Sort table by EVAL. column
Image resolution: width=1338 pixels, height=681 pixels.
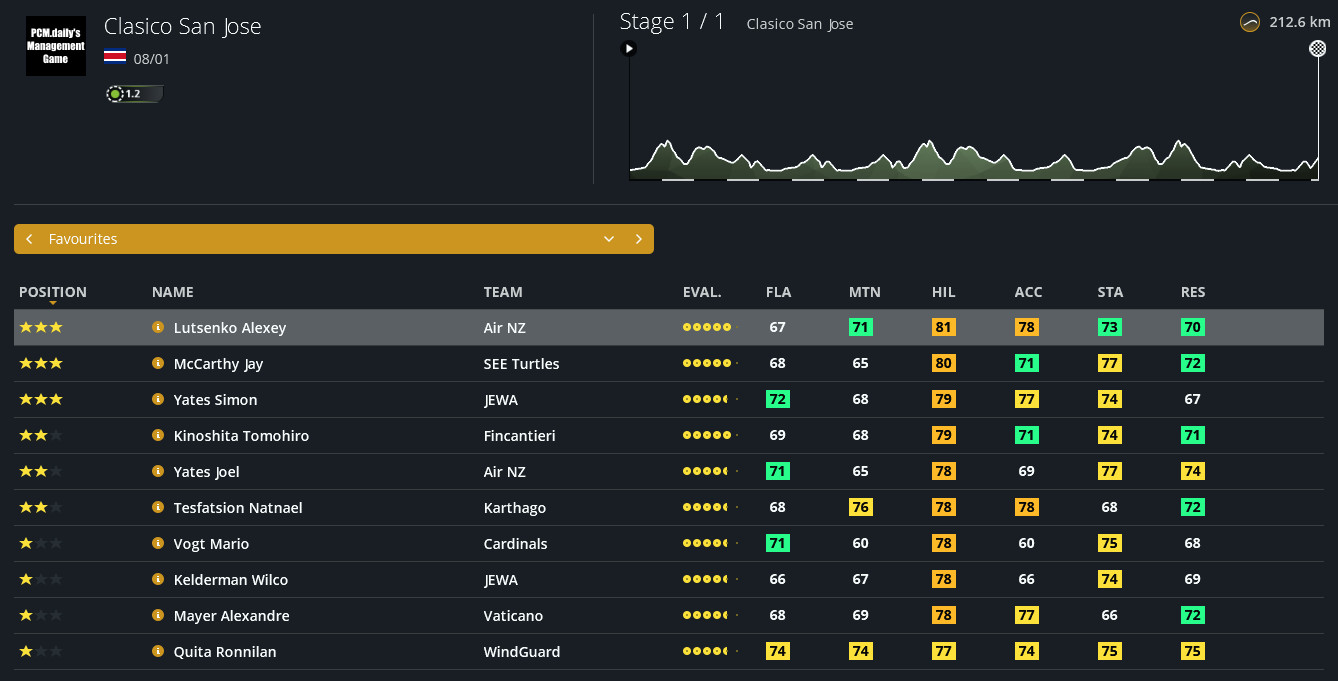(702, 292)
